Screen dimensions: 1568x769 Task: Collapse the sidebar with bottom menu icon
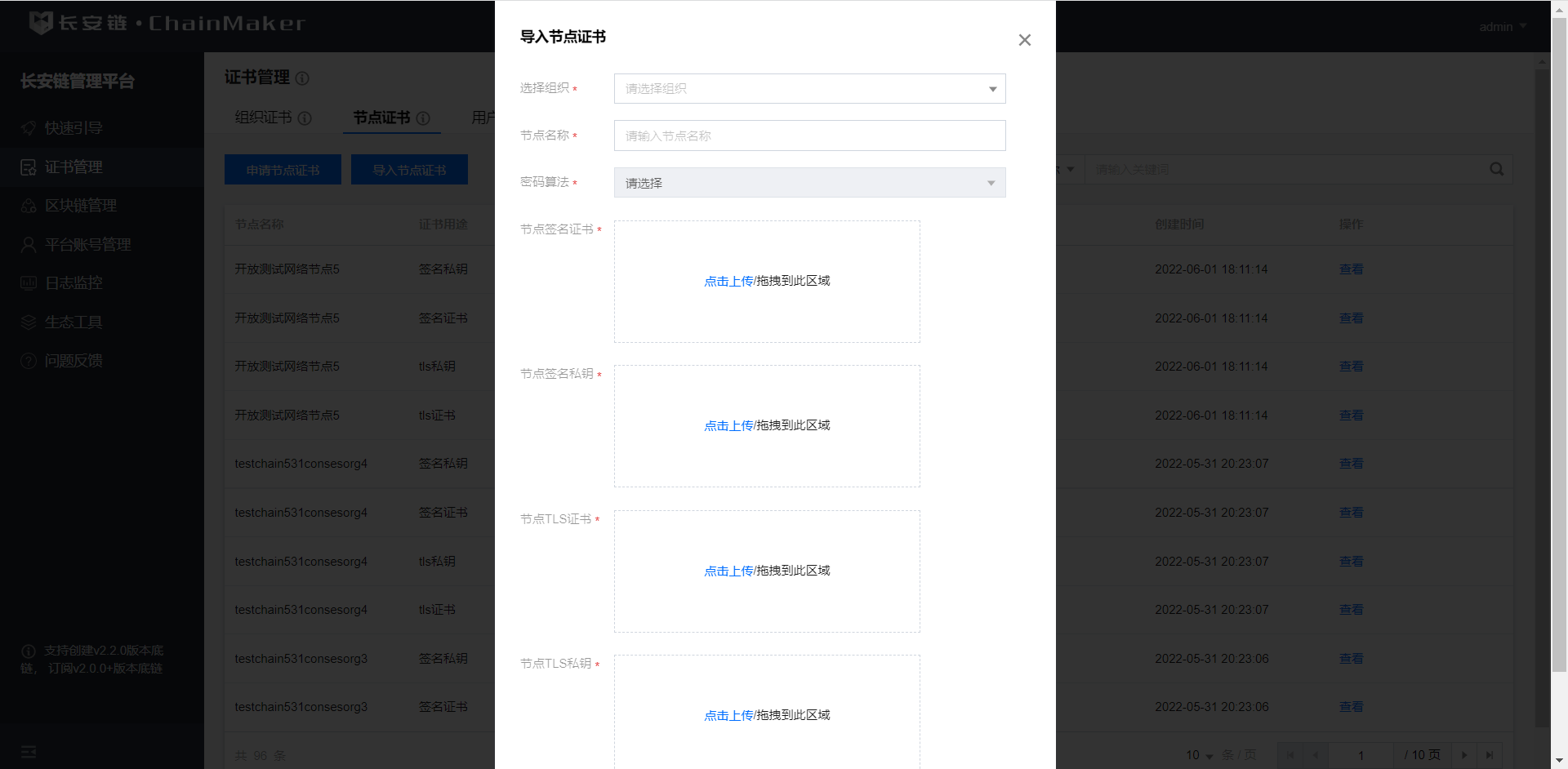[x=29, y=752]
